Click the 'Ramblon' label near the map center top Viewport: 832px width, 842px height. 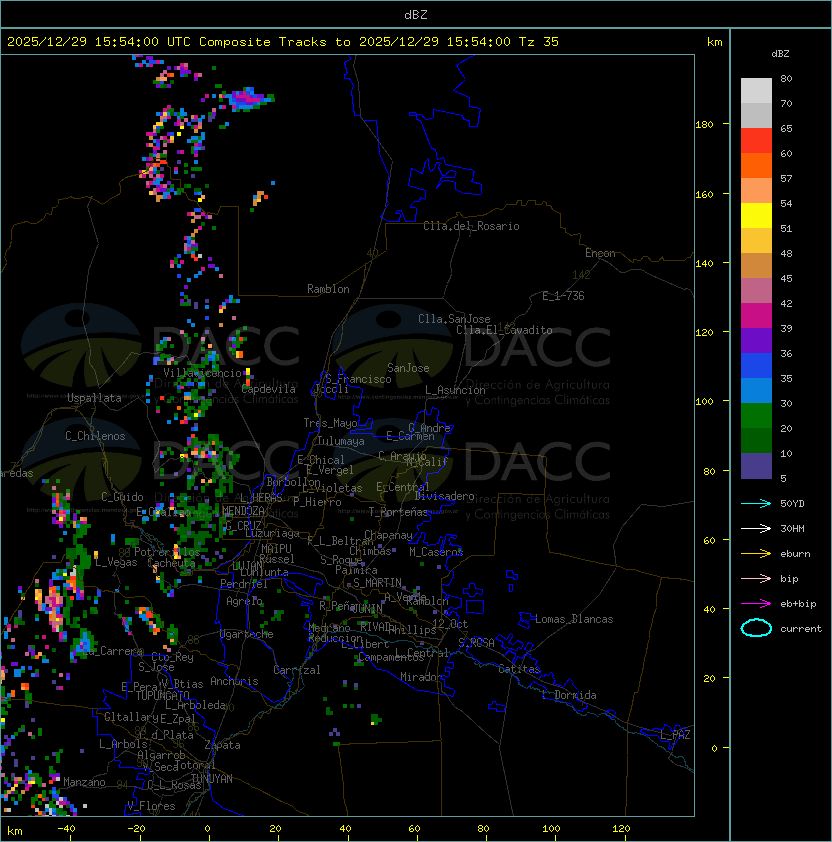pos(328,289)
